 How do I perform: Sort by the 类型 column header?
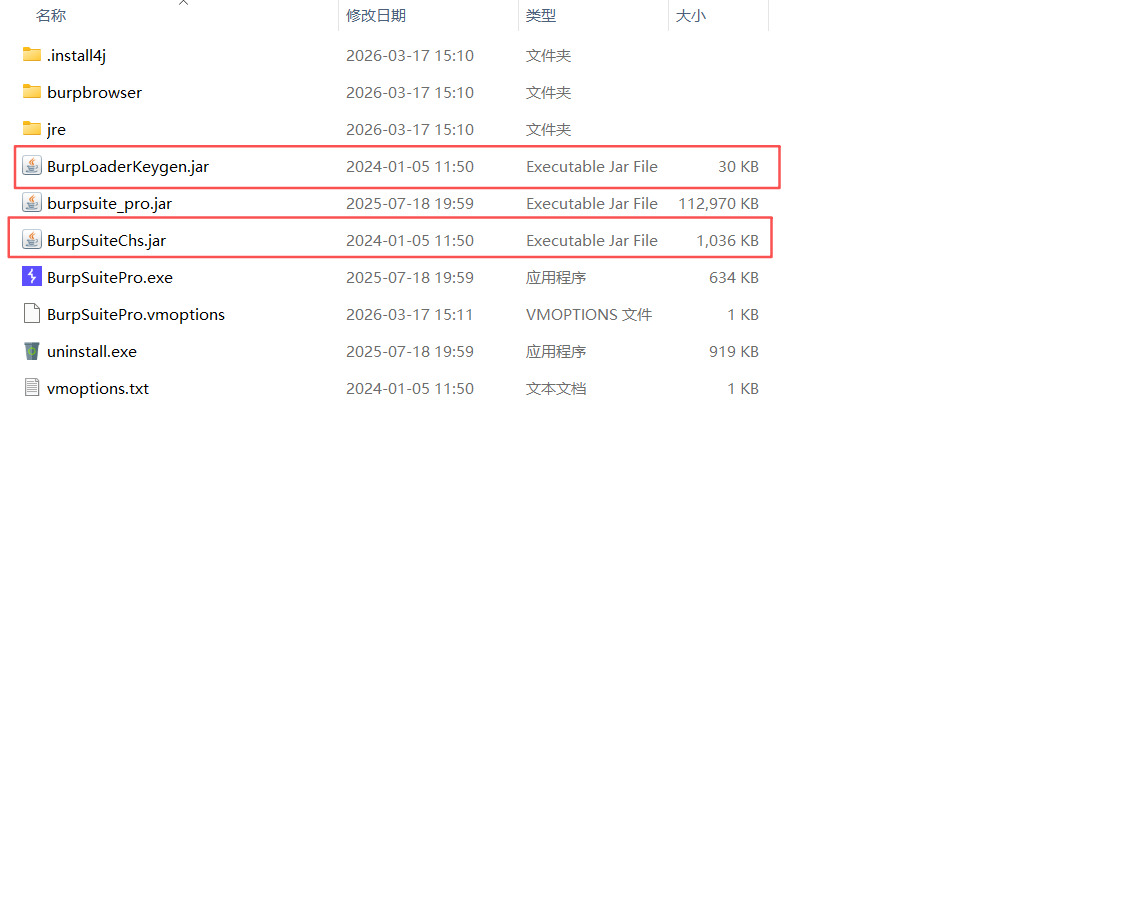541,16
